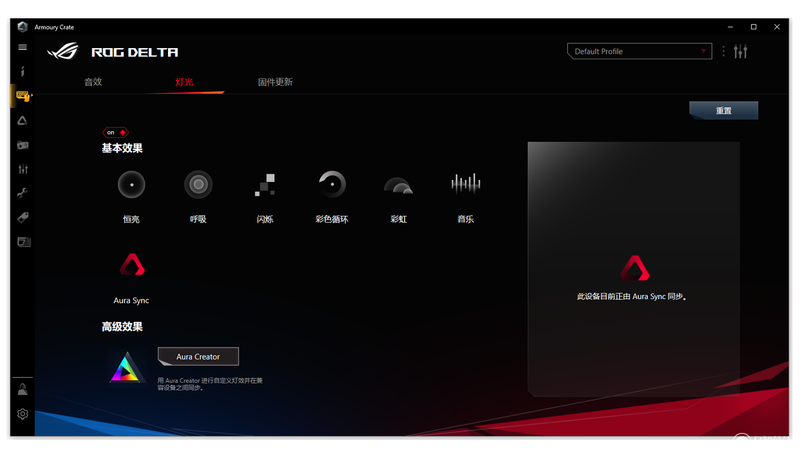Open the news monitor sidebar icon

click(x=23, y=242)
